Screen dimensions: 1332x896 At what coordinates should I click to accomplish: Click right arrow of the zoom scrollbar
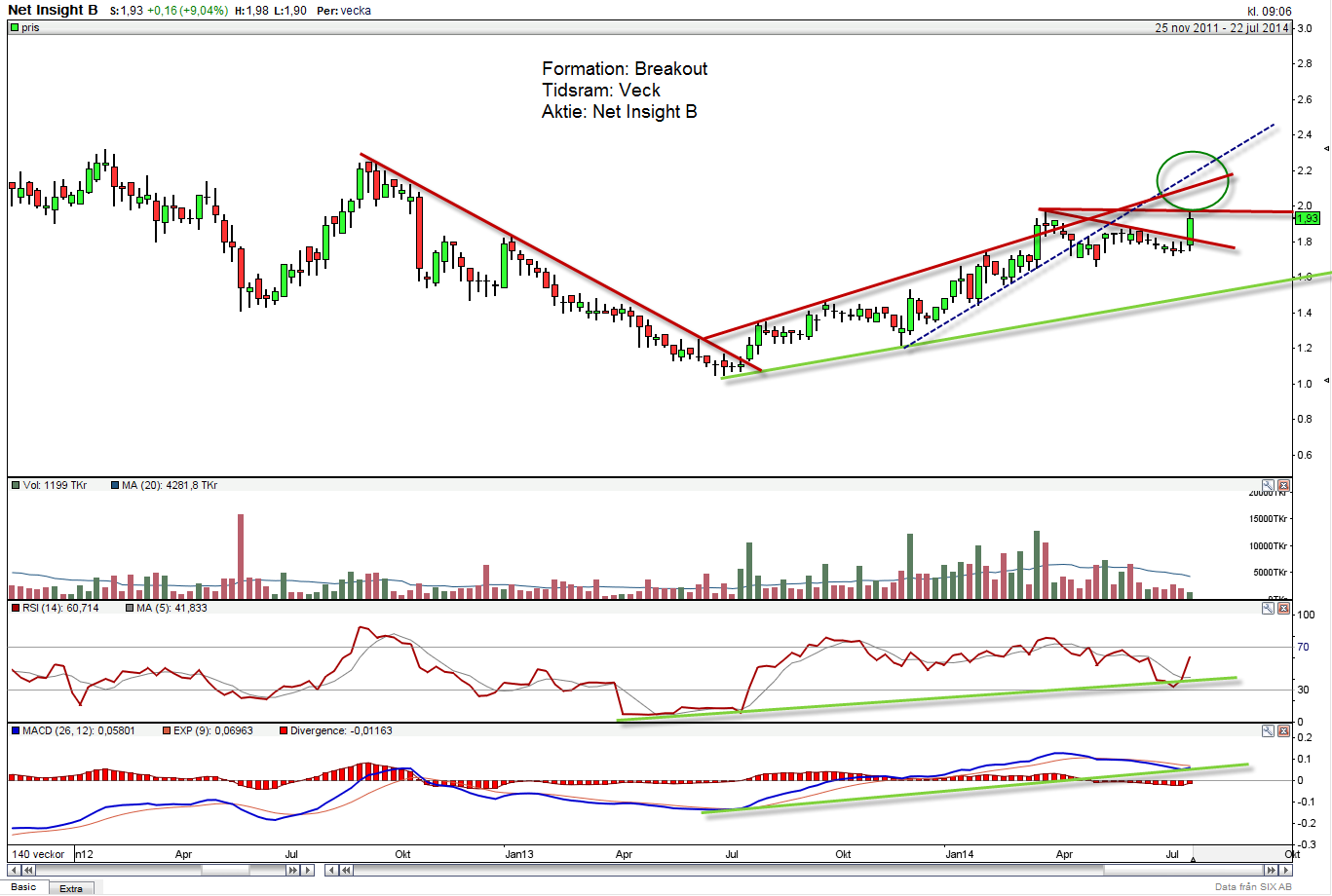[x=309, y=870]
